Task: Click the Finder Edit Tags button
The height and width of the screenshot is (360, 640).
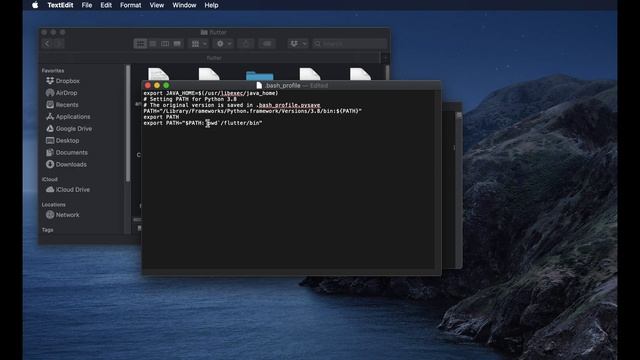Action: (267, 44)
